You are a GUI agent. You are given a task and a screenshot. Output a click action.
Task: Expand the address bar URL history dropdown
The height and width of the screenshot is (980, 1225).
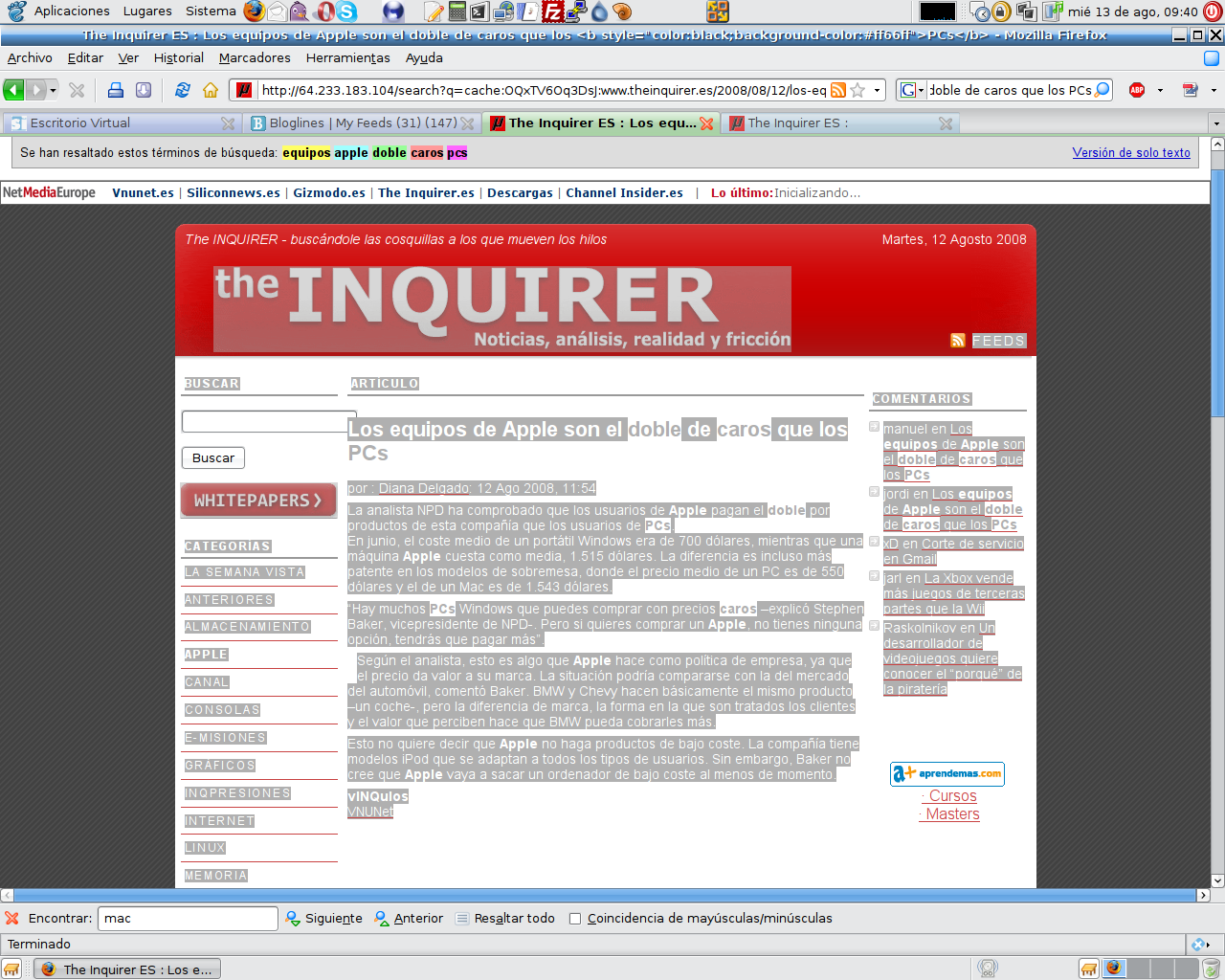(x=877, y=90)
